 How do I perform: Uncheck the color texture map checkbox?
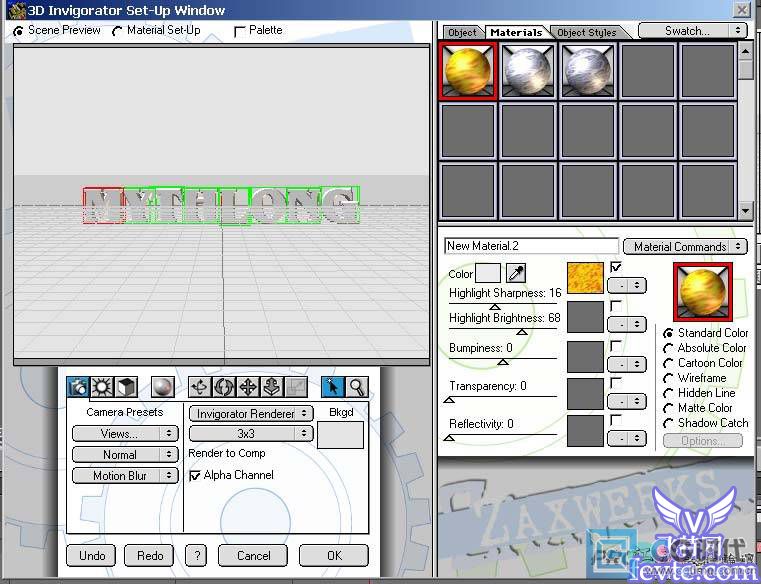pyautogui.click(x=616, y=267)
